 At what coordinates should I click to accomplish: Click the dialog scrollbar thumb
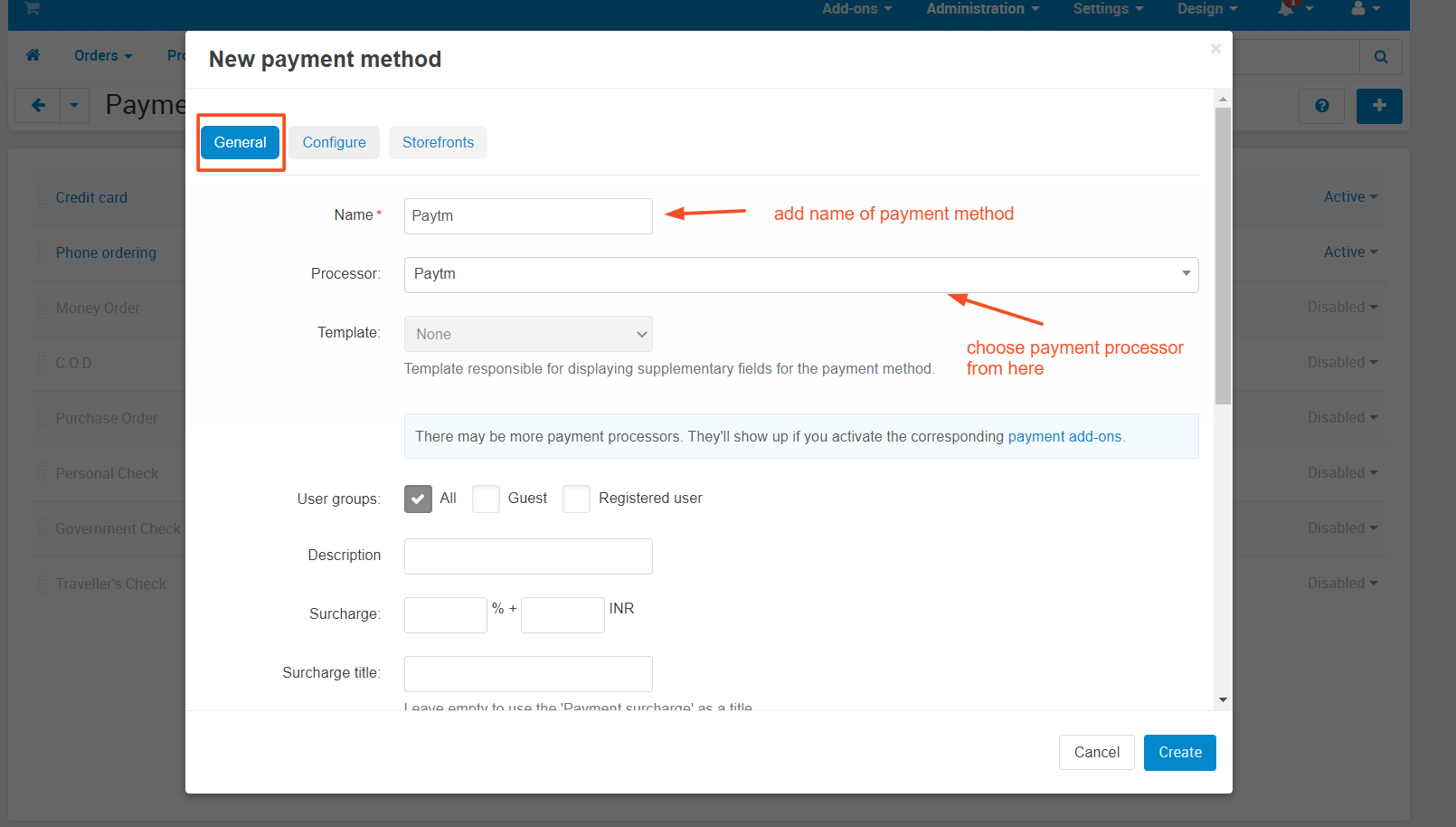[1223, 256]
